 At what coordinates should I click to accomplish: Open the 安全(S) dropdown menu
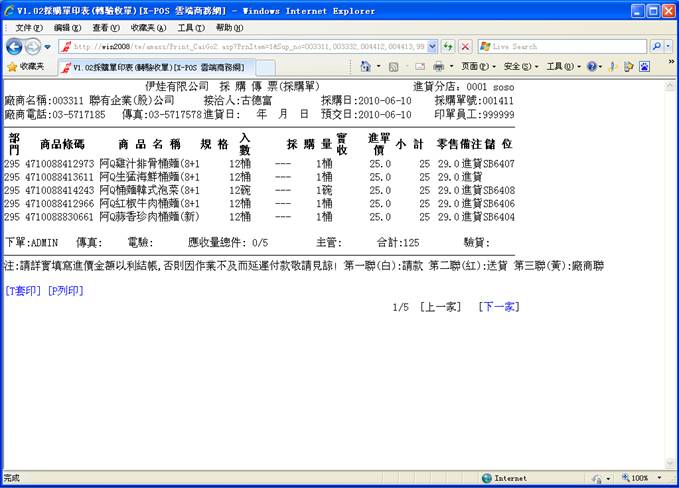518,67
